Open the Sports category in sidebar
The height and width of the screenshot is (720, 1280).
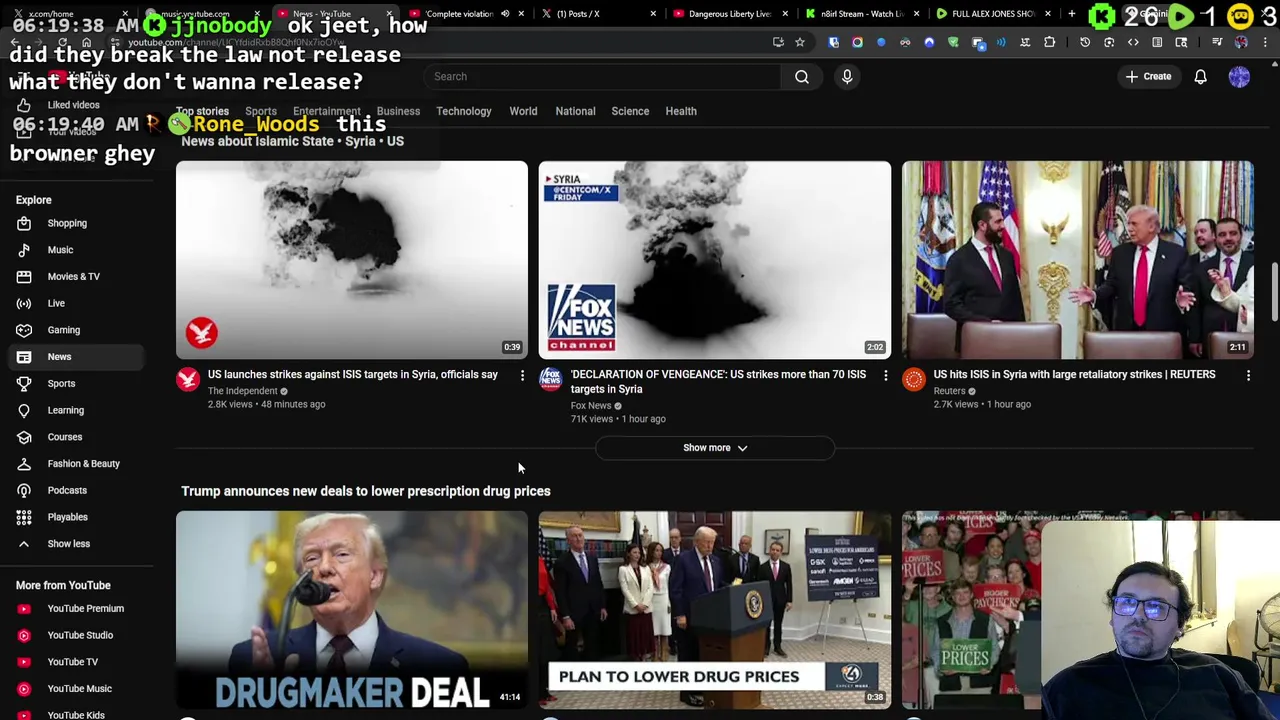pyautogui.click(x=61, y=383)
